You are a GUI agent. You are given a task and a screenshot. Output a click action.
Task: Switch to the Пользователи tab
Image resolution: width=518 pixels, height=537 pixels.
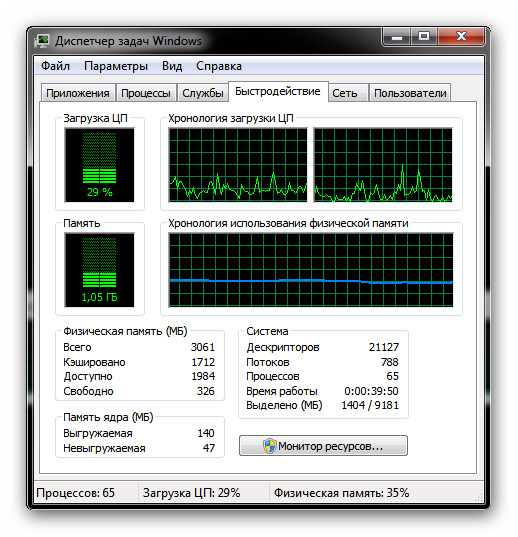(x=410, y=93)
